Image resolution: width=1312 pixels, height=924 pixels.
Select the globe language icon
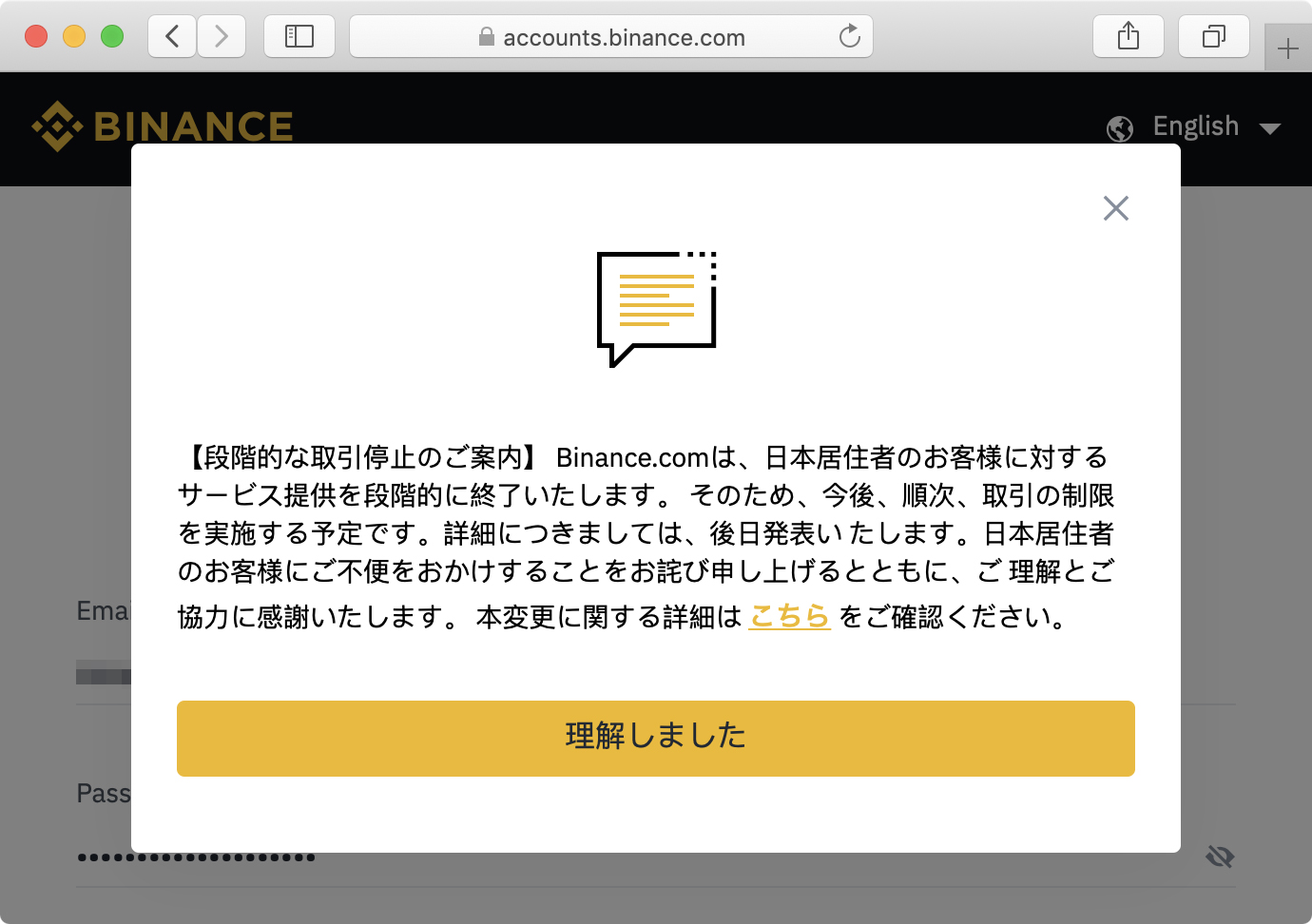click(x=1120, y=127)
